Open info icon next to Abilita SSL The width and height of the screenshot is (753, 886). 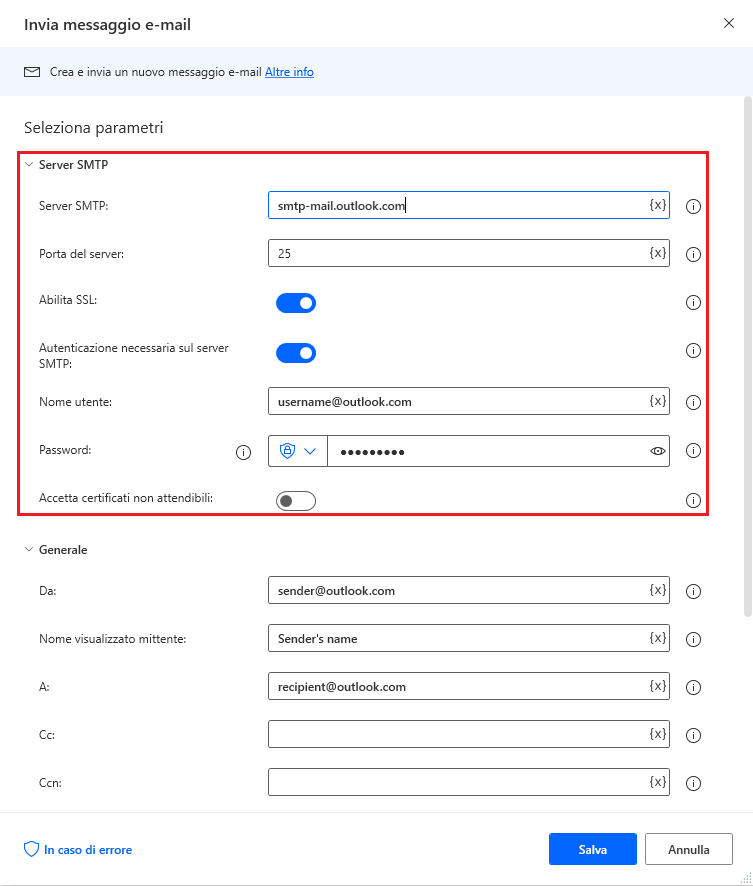click(693, 302)
